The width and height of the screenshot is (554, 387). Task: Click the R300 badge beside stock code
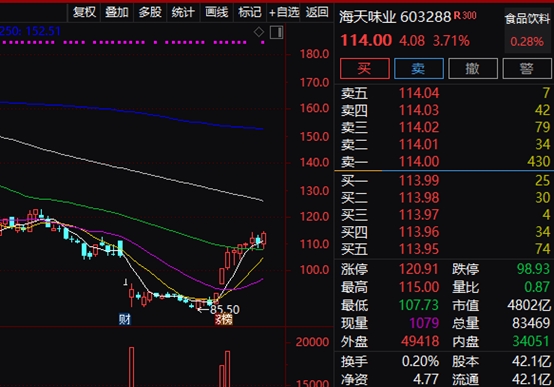point(465,16)
